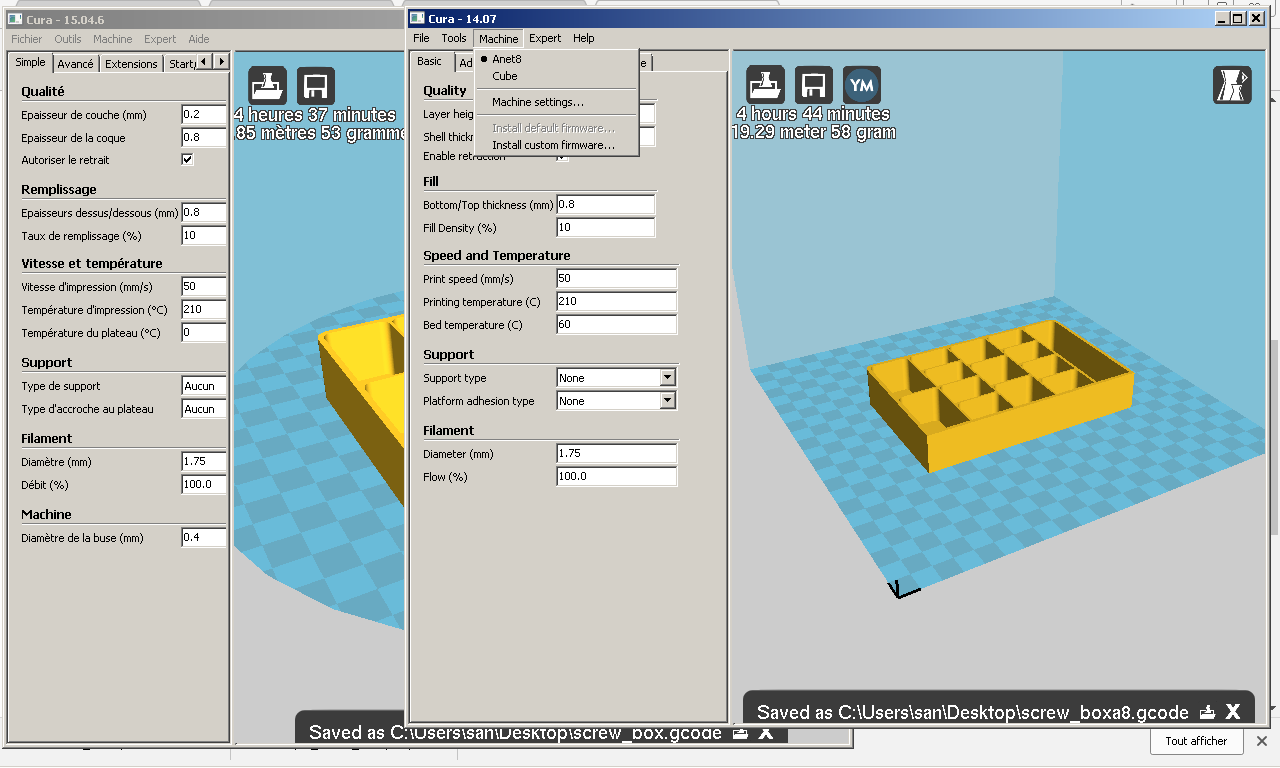The image size is (1280, 768).
Task: Click the Epaisseur de couche field
Action: coord(204,114)
